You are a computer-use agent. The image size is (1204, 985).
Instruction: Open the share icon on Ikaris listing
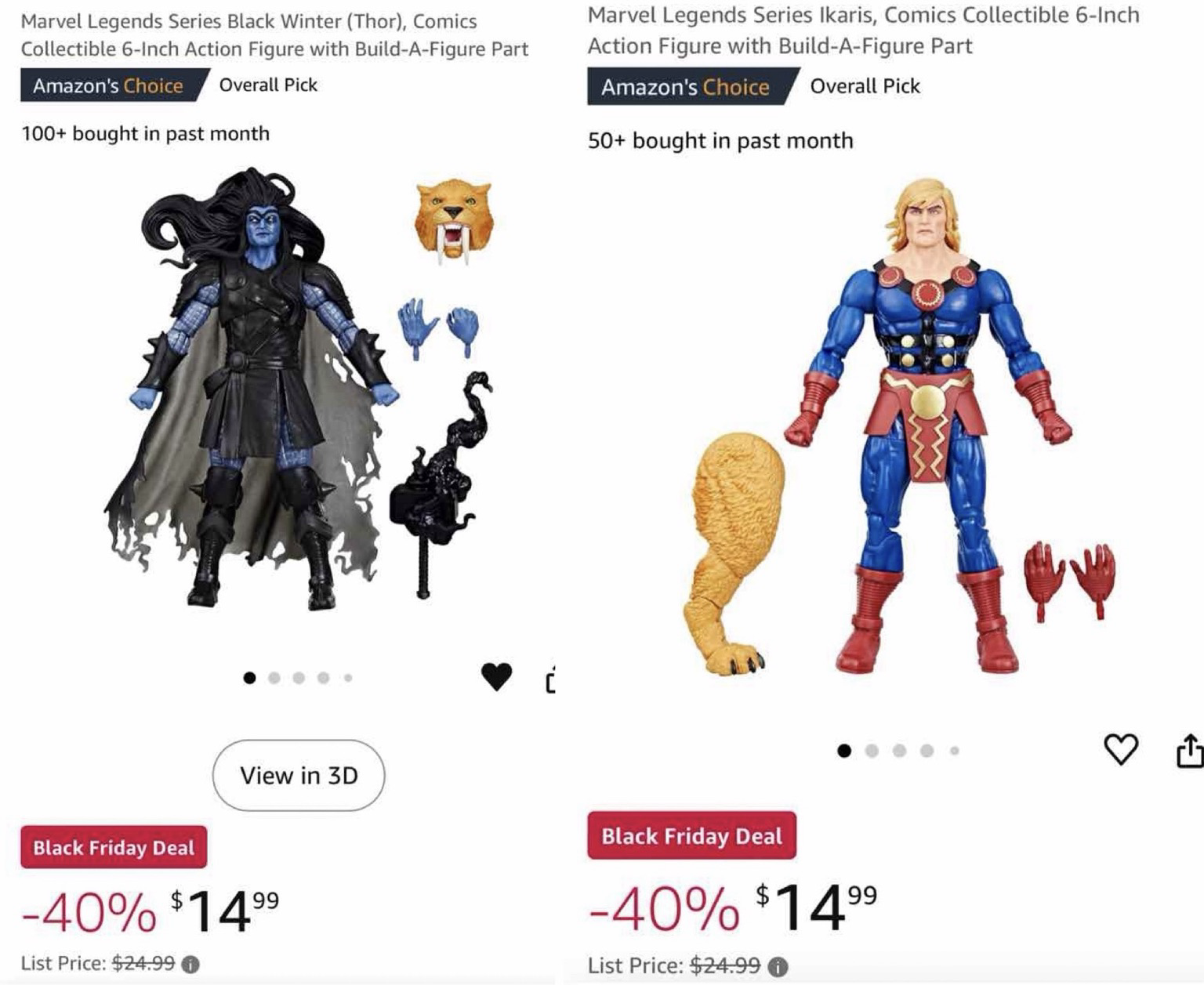[1190, 750]
